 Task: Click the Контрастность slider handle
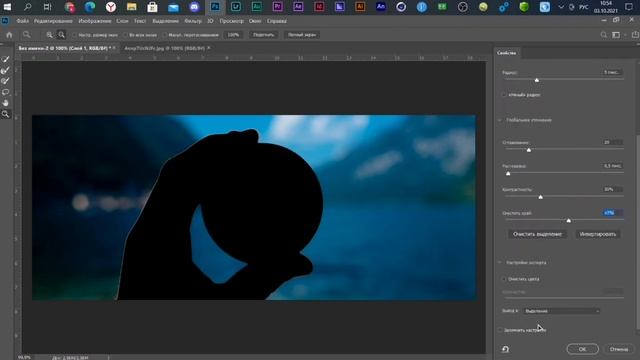(540, 197)
